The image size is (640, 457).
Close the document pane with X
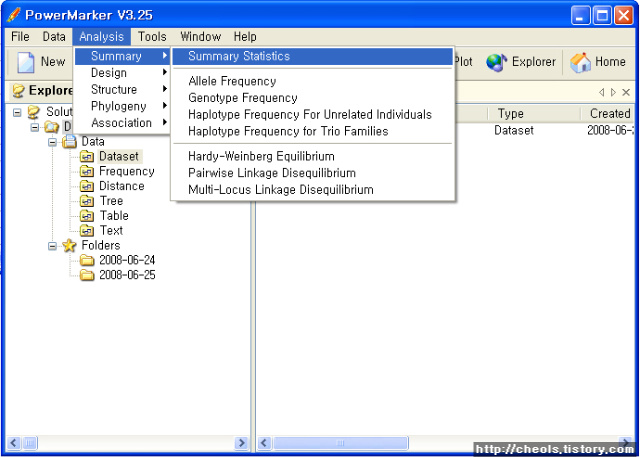tap(626, 93)
